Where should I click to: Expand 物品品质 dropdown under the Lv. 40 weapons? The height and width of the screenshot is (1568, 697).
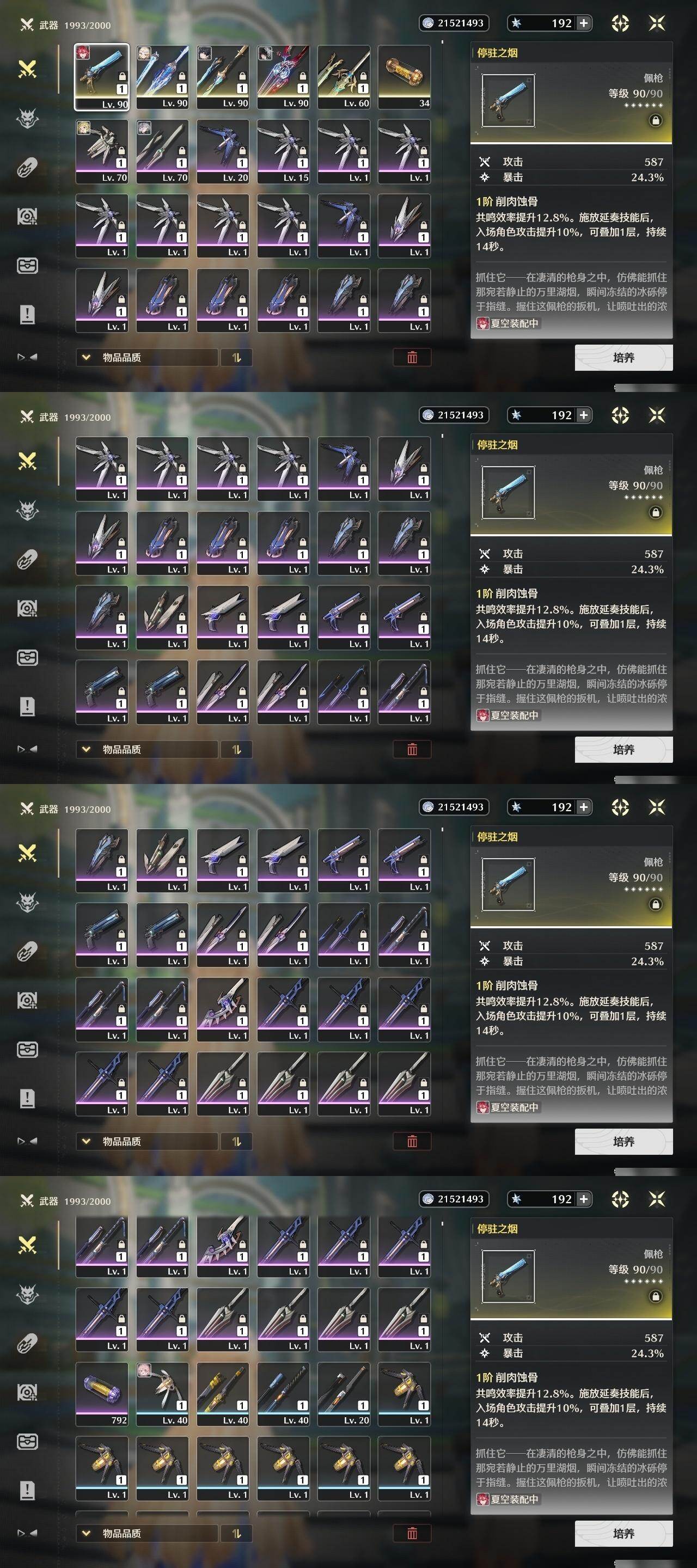tap(146, 1533)
